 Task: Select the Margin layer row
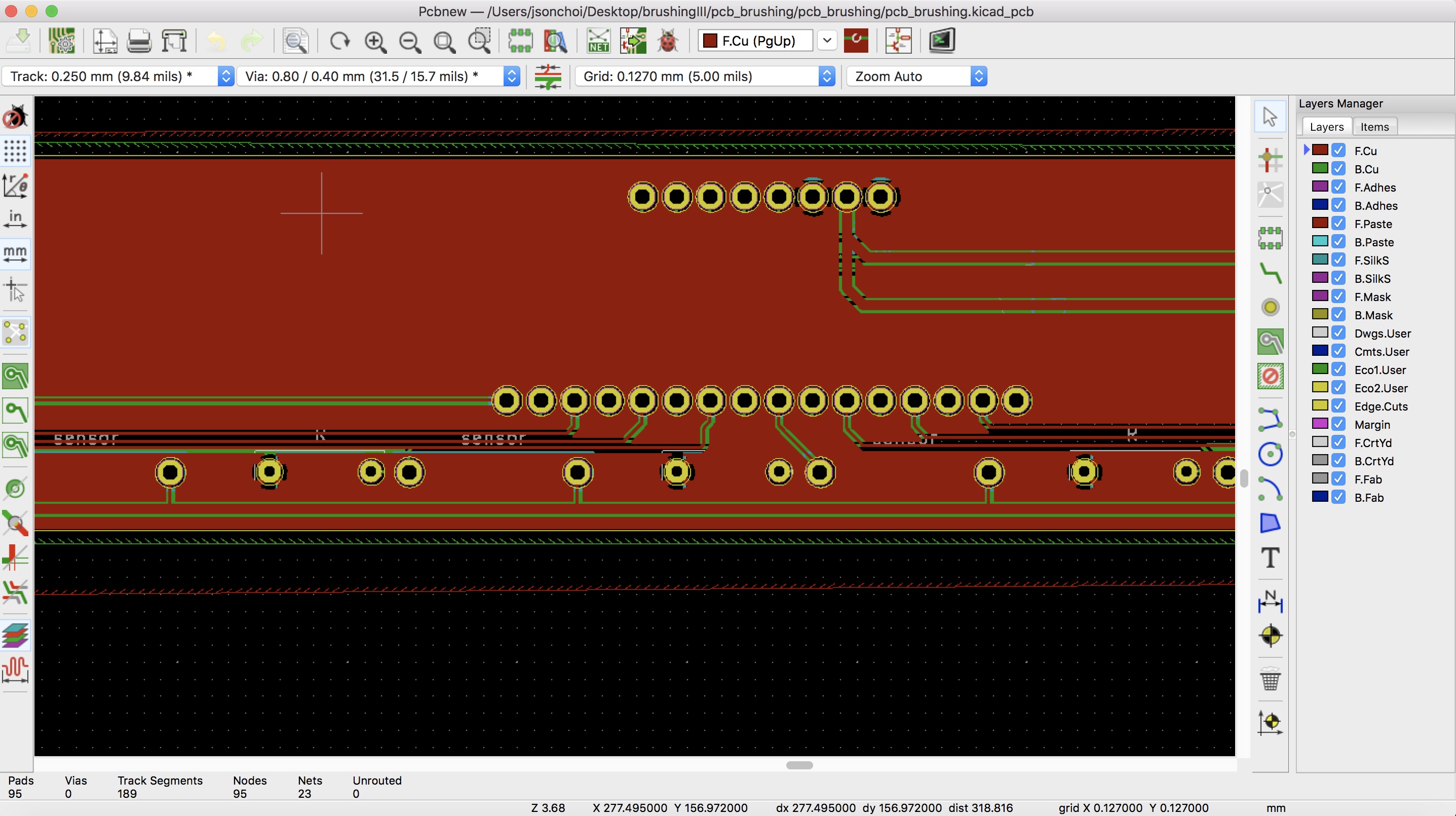(1373, 424)
